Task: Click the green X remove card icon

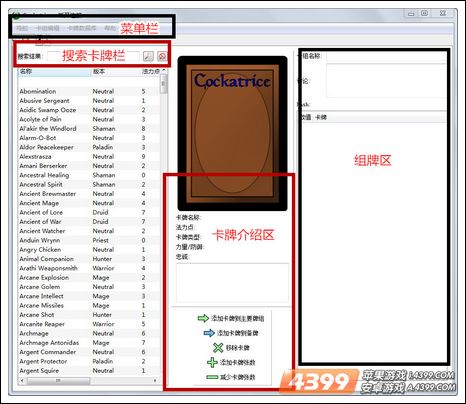Action: [218, 348]
